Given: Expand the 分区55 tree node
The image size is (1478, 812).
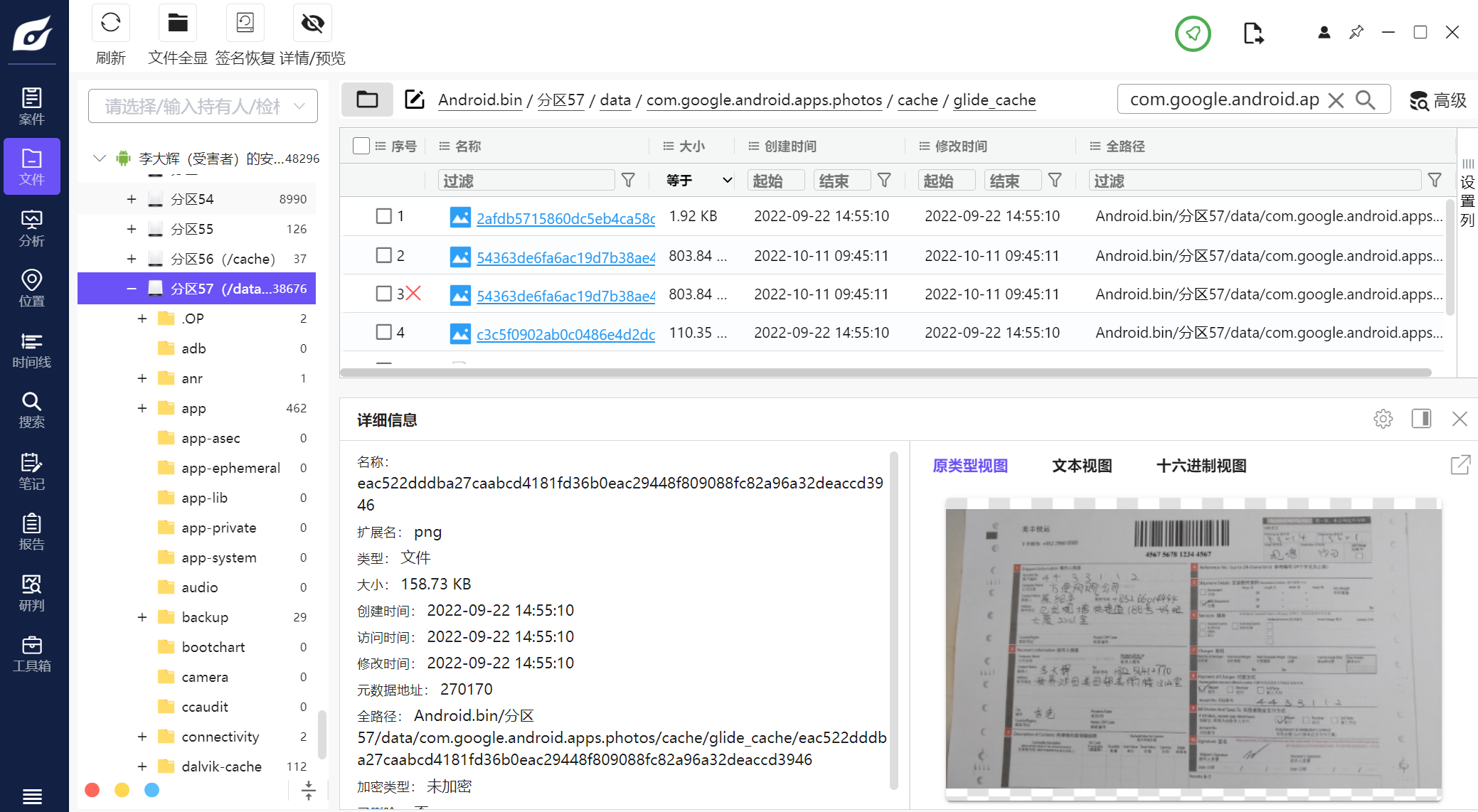Looking at the screenshot, I should tap(132, 229).
